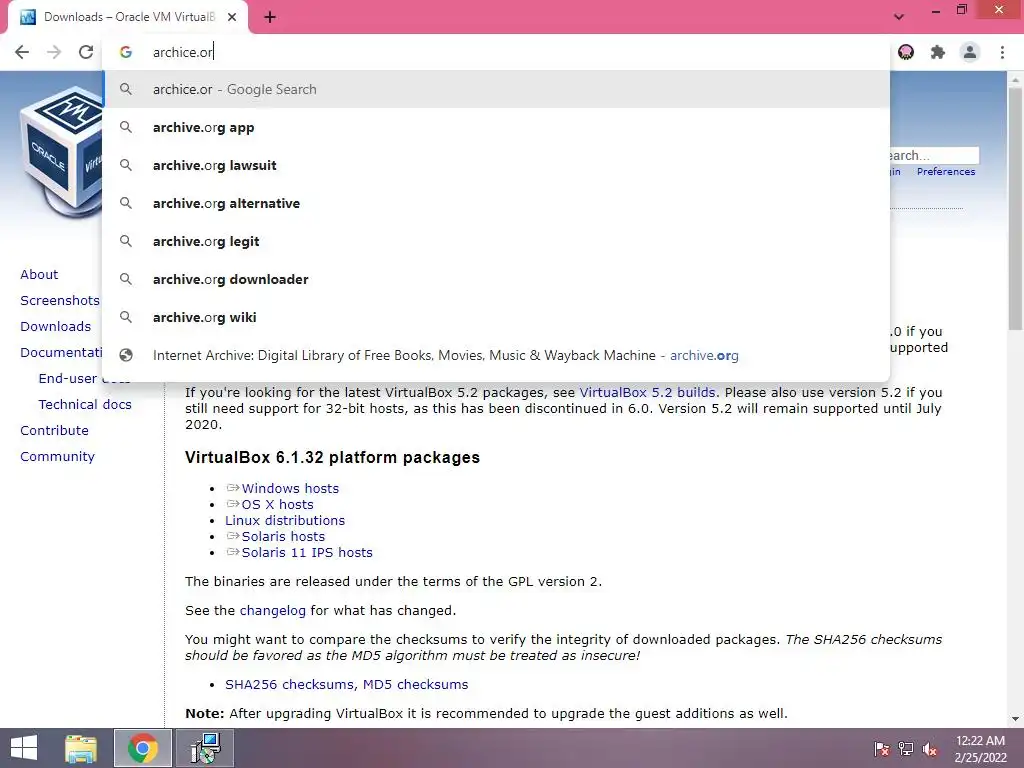Pick the 'archive.org downloader' suggestion

[x=496, y=279]
